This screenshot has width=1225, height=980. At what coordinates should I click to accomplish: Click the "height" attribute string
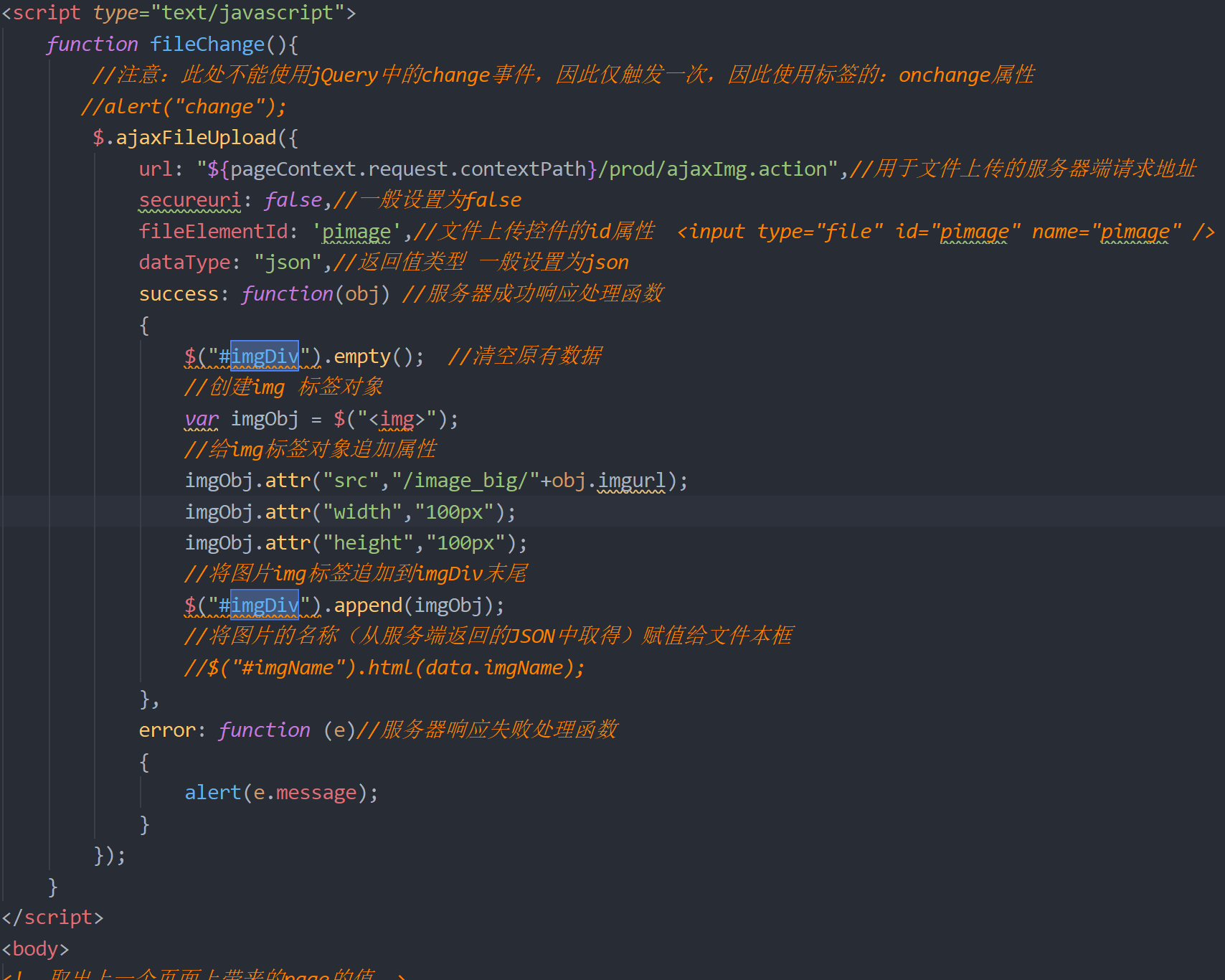368,542
